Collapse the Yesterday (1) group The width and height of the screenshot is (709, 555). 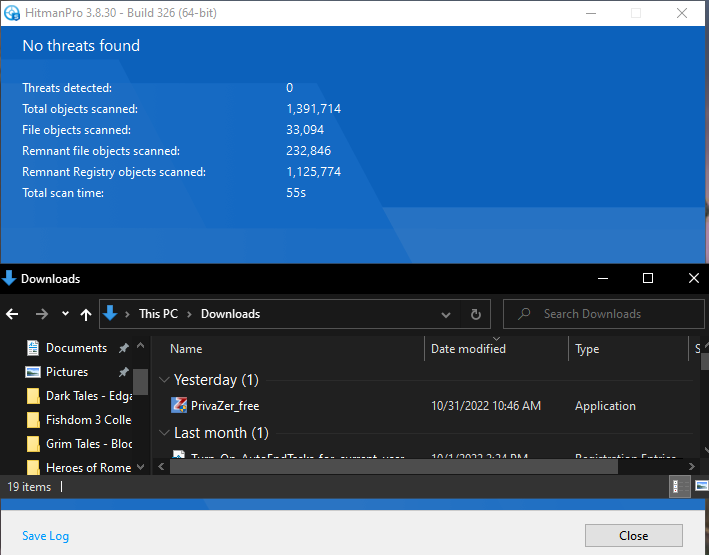(165, 380)
